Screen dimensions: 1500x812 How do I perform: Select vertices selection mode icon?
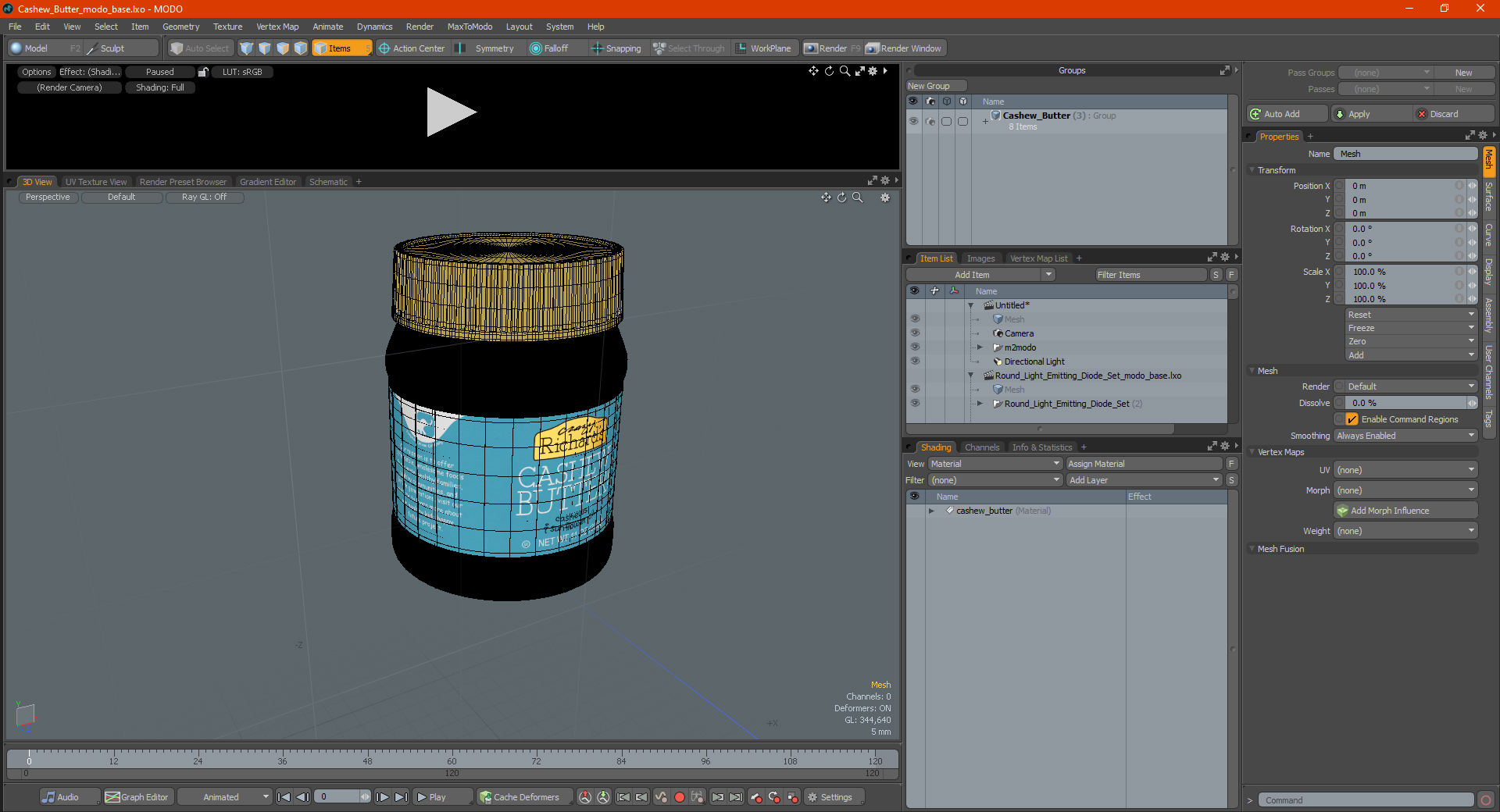pyautogui.click(x=247, y=48)
